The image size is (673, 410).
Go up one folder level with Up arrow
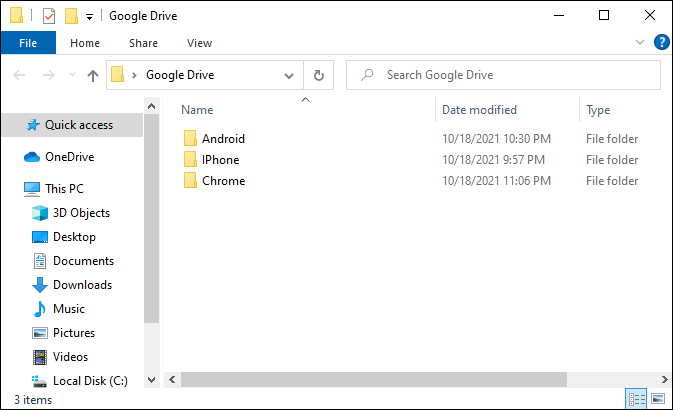click(93, 76)
